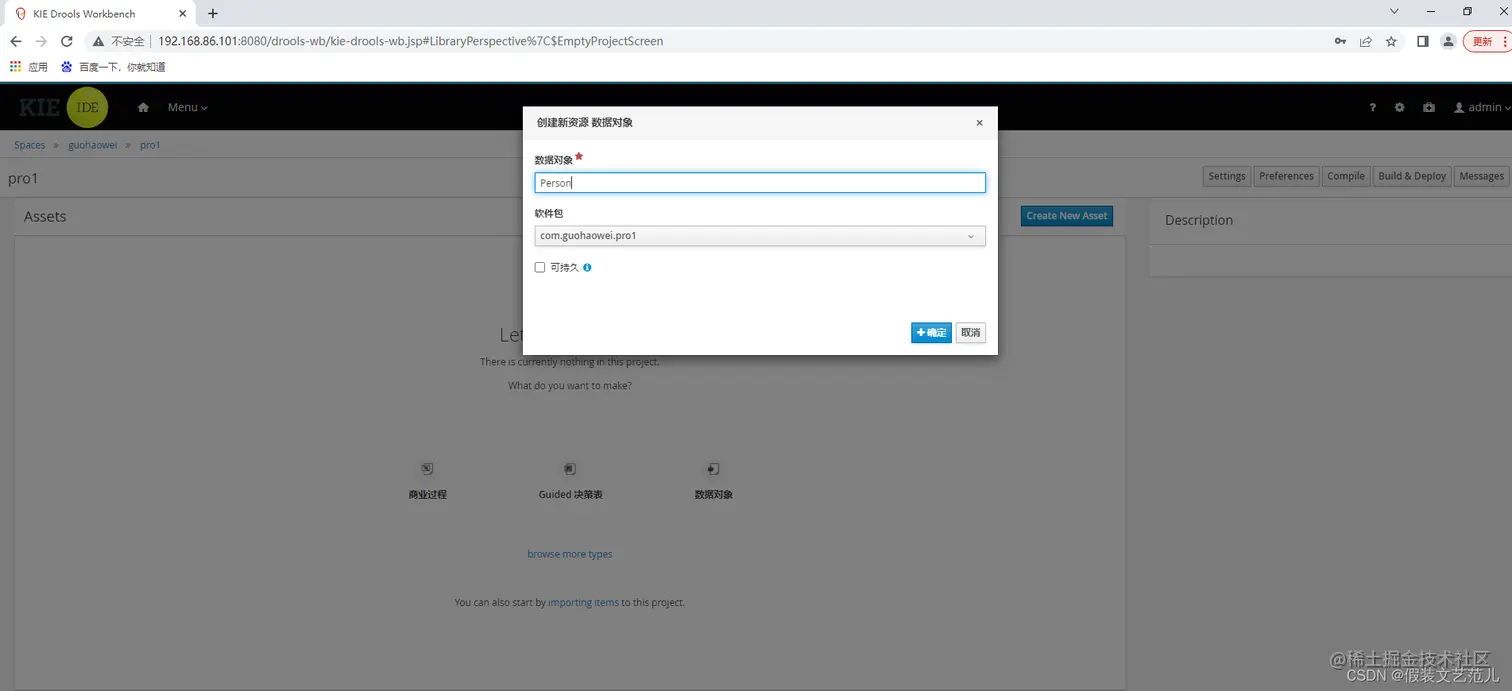Toggle the browser side panel icon
Viewport: 1512px width, 691px height.
(1423, 41)
